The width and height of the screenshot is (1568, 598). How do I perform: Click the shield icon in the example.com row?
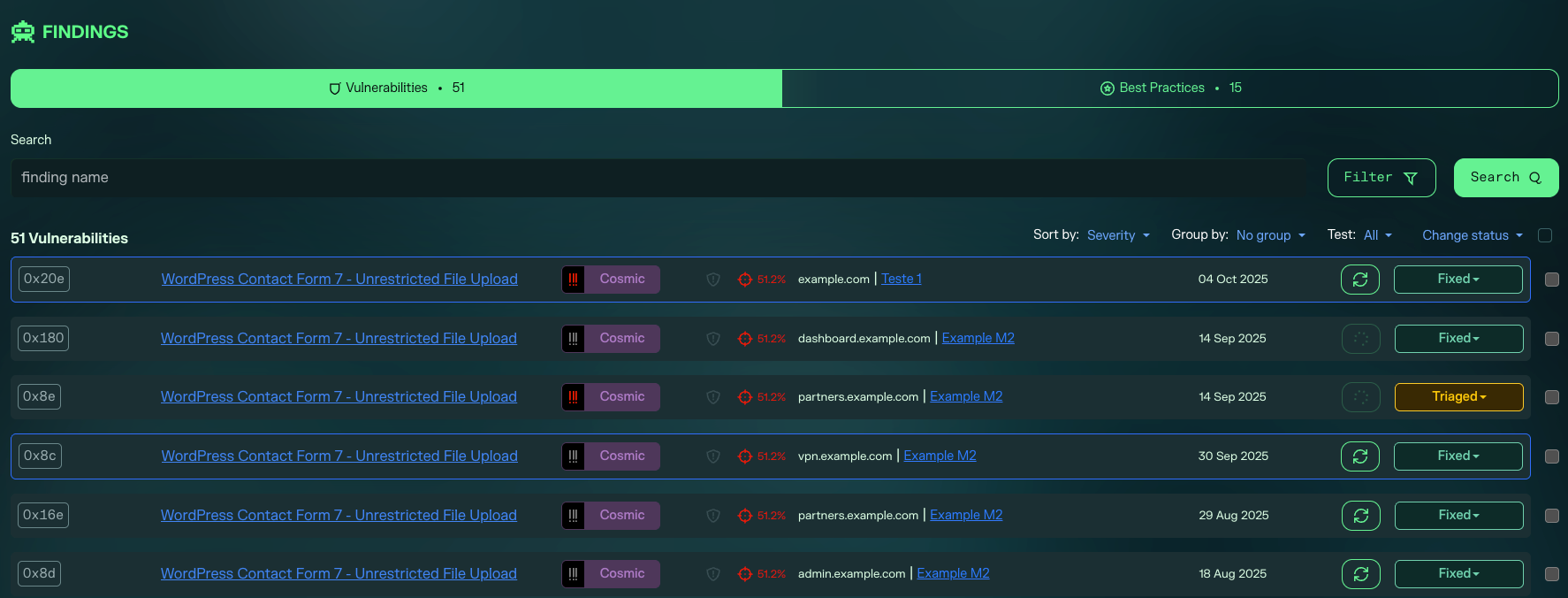click(x=713, y=280)
